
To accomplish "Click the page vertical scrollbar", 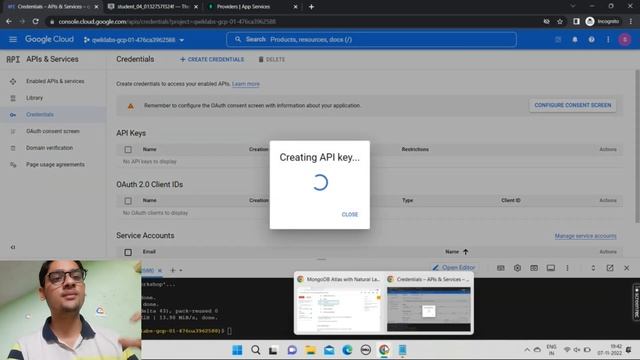I will coord(637,146).
